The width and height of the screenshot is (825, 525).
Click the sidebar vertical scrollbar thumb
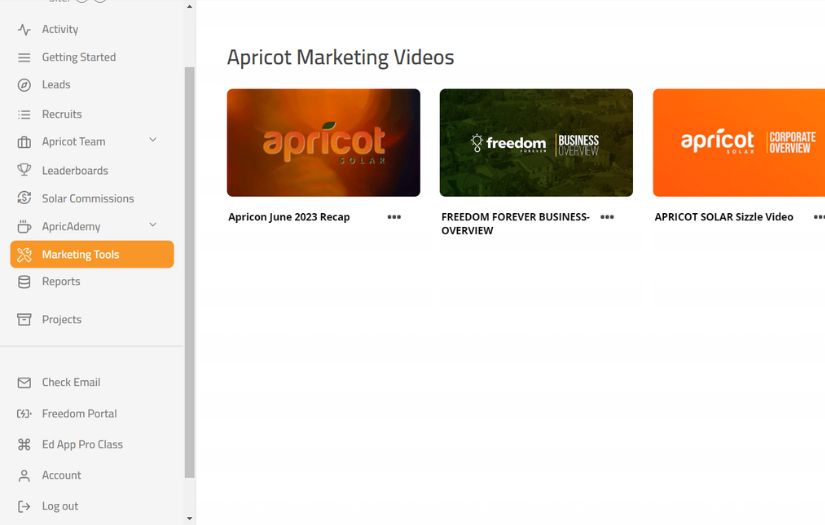(x=189, y=272)
